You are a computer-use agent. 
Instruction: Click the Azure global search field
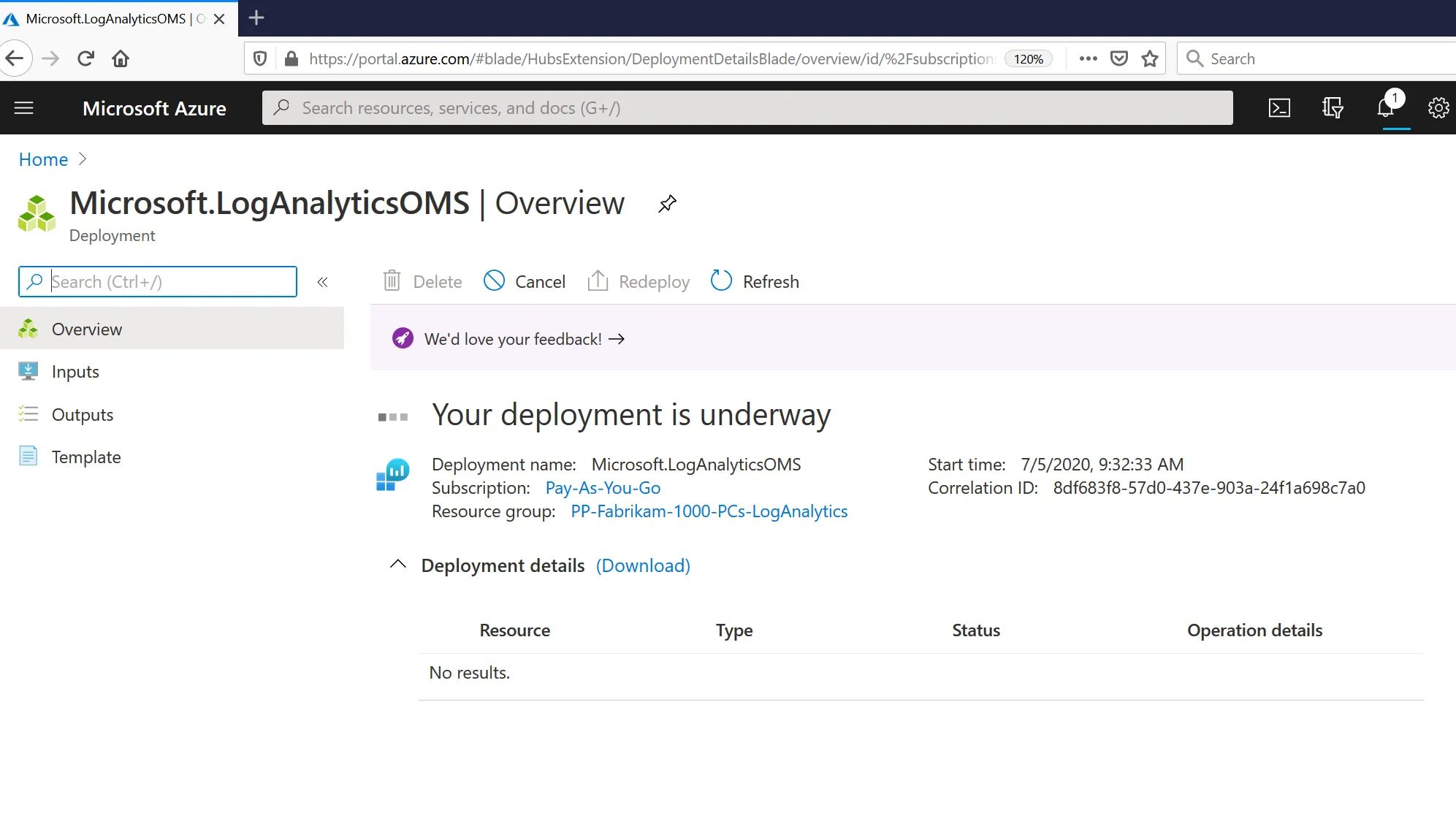(747, 108)
